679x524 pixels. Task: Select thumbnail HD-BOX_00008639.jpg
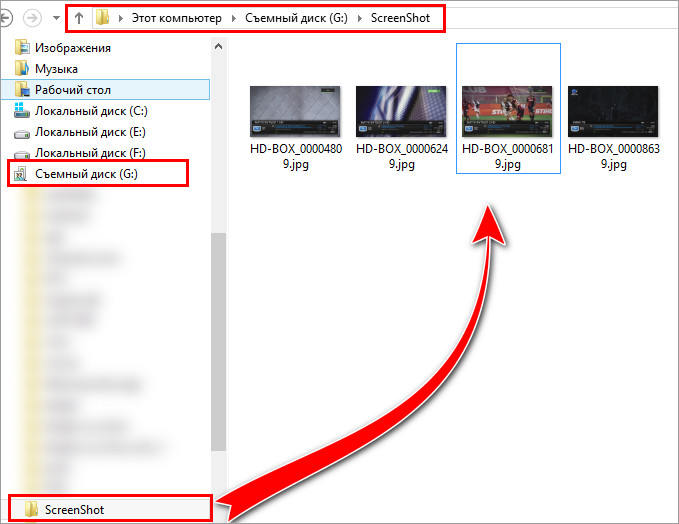[x=614, y=126]
